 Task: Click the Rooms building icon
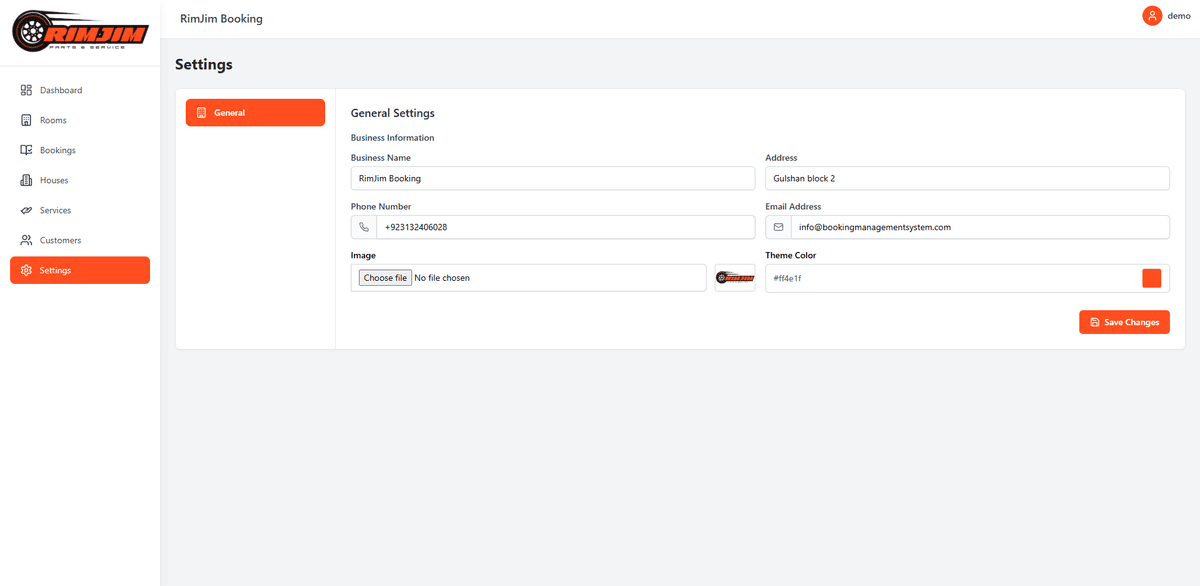[x=27, y=120]
